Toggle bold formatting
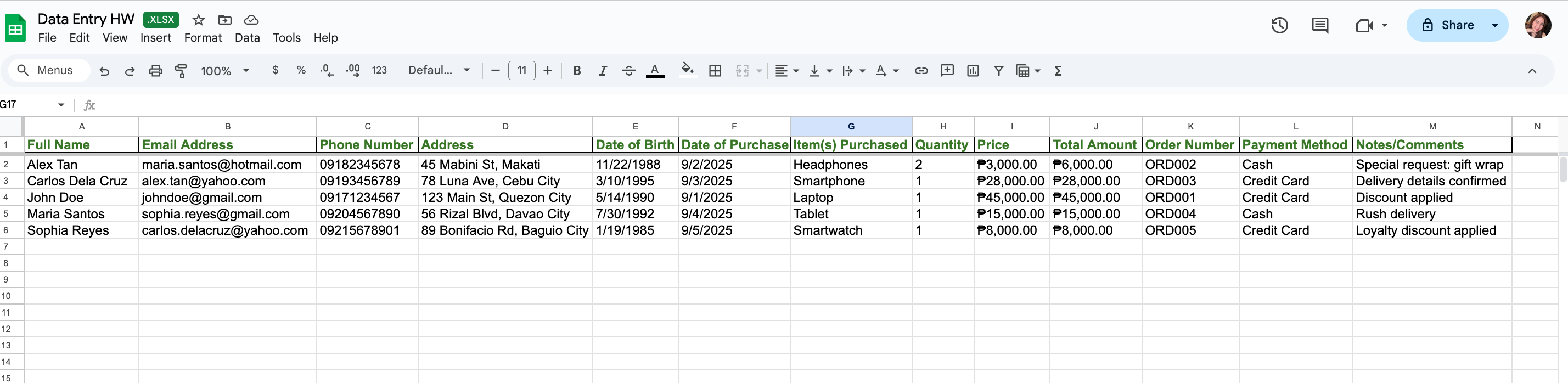1568x383 pixels. (x=576, y=71)
